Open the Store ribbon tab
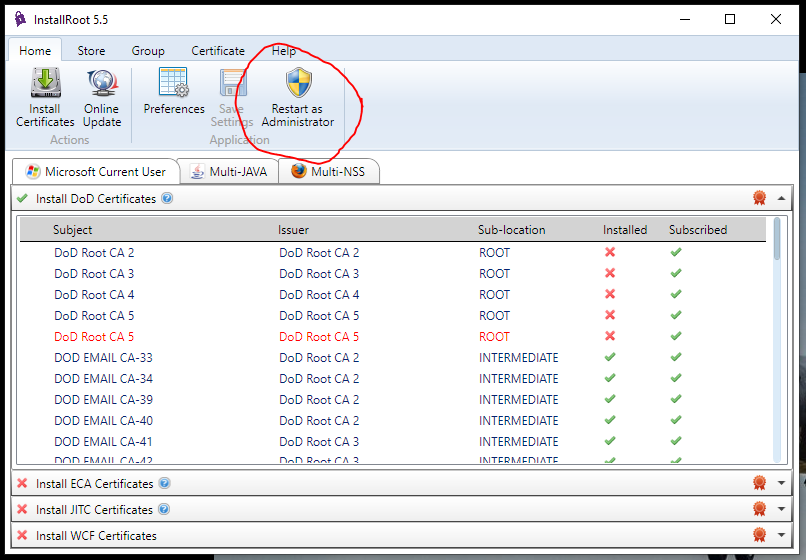 click(91, 51)
